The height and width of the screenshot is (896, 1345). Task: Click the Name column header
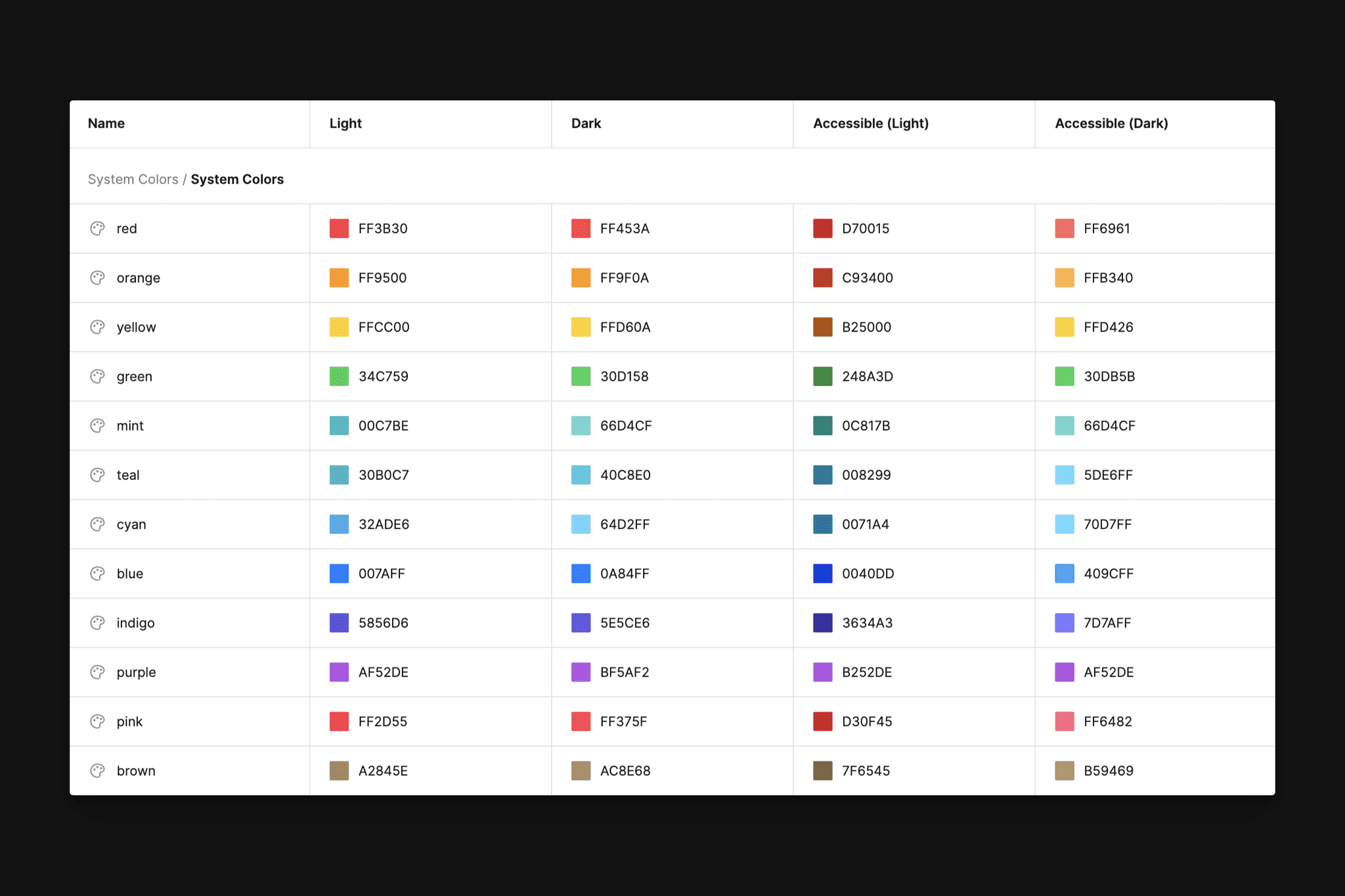[106, 123]
